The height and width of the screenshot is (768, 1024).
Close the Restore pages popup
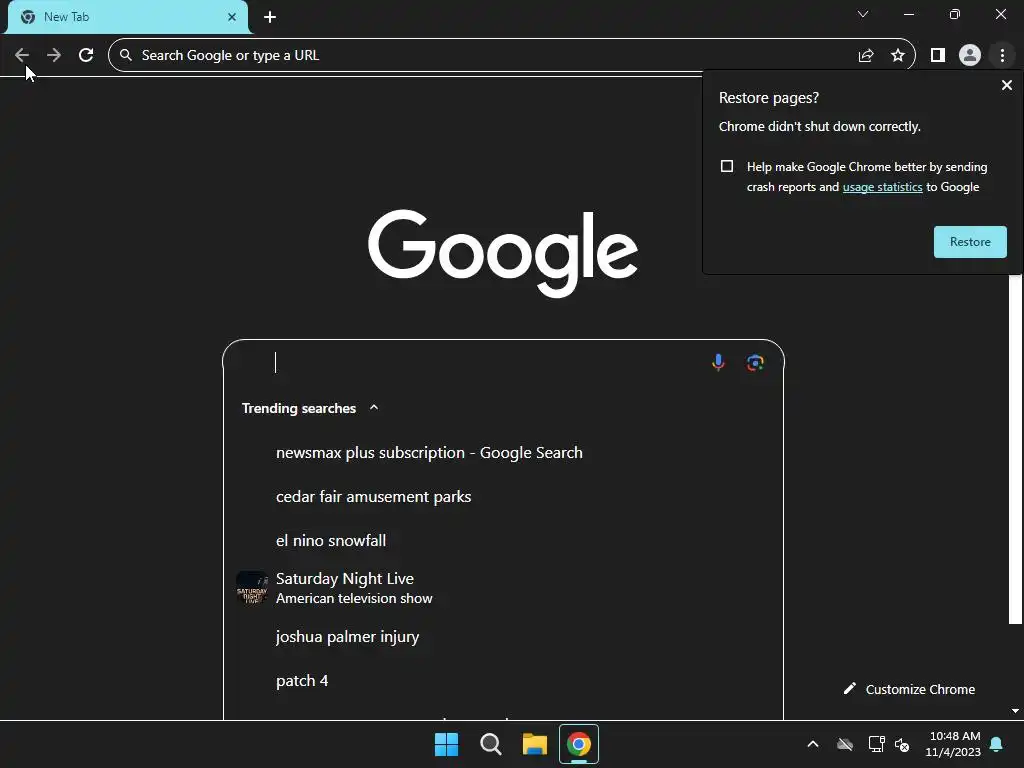tap(1006, 85)
